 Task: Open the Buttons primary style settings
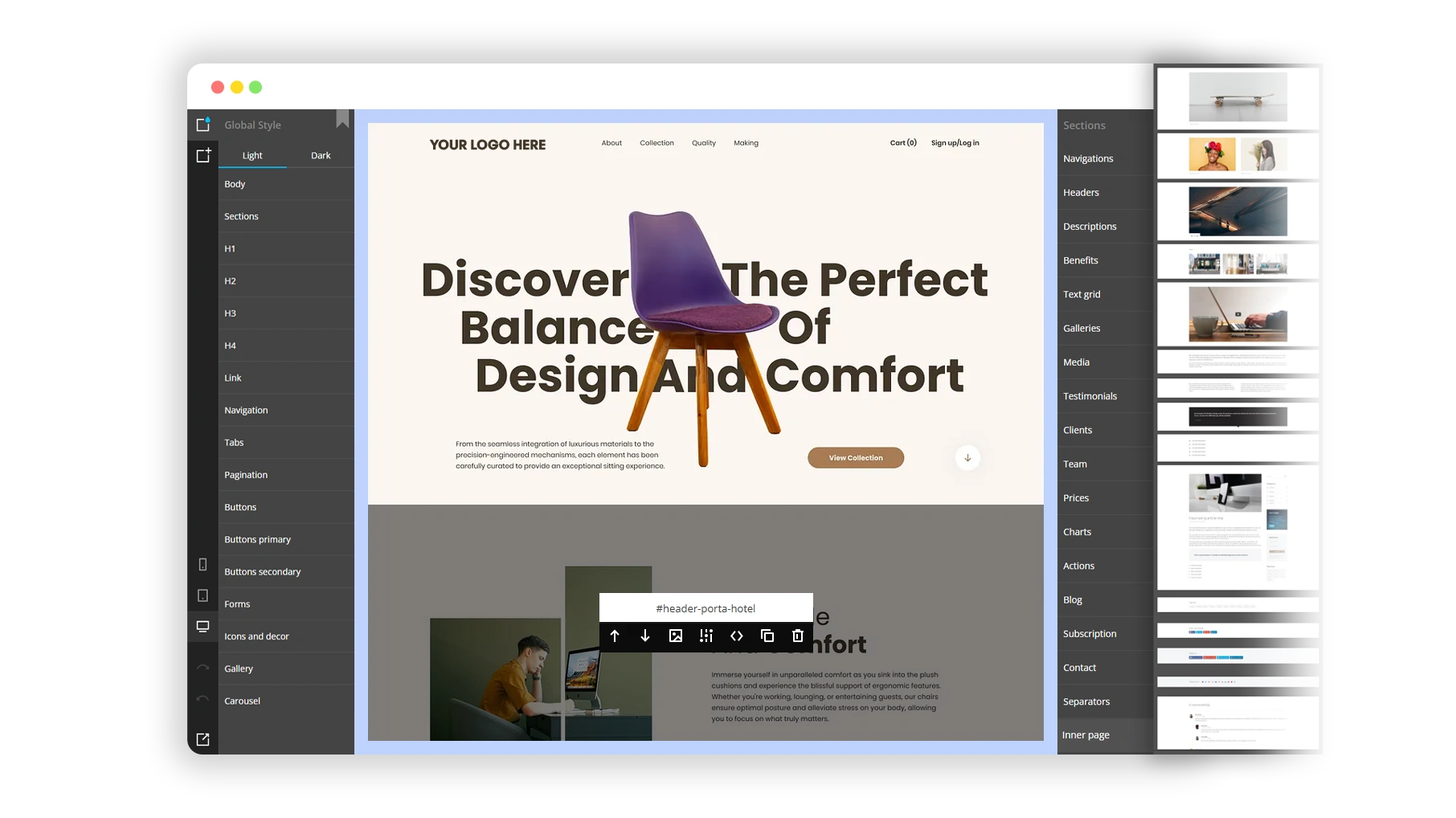pos(258,539)
